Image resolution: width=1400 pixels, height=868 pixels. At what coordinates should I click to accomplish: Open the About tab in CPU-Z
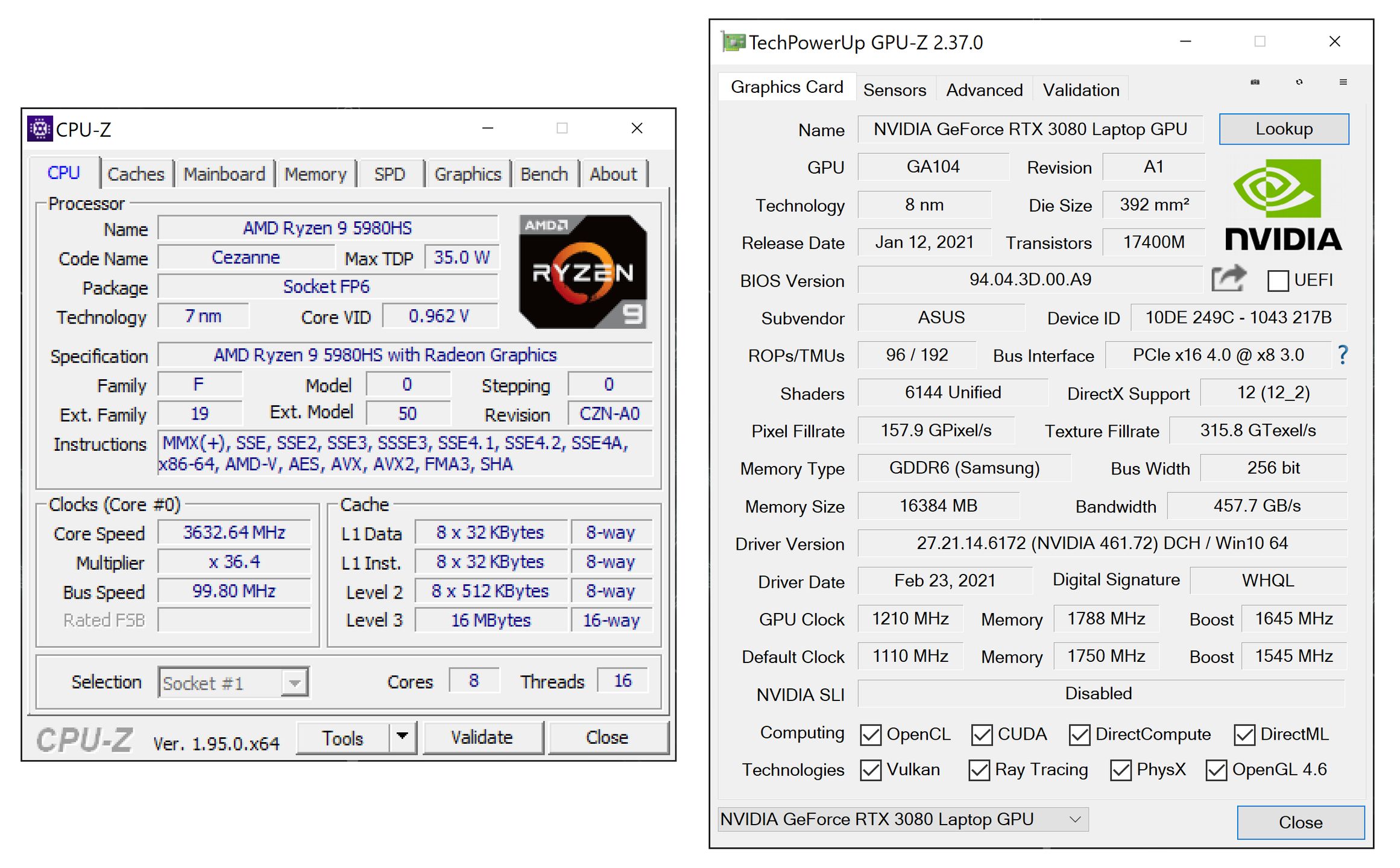click(x=613, y=174)
